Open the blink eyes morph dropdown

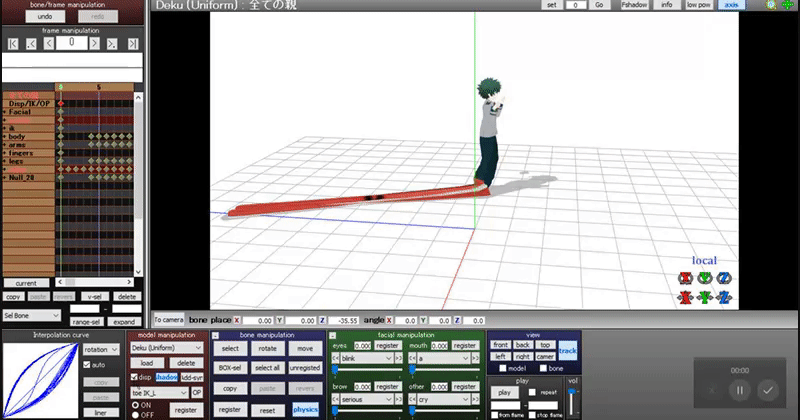pyautogui.click(x=366, y=358)
